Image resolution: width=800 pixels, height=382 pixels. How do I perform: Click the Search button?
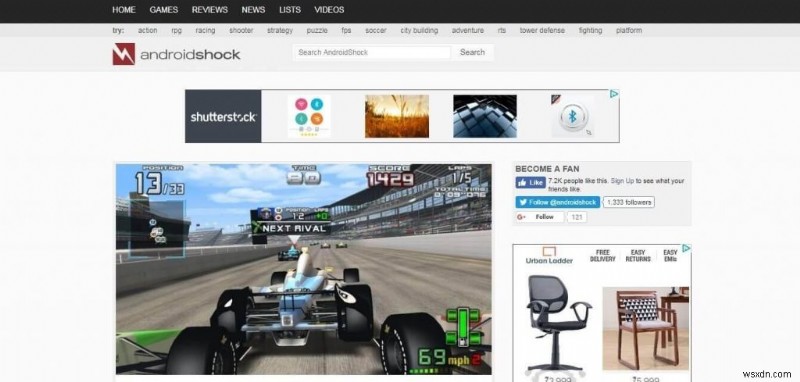pyautogui.click(x=472, y=53)
